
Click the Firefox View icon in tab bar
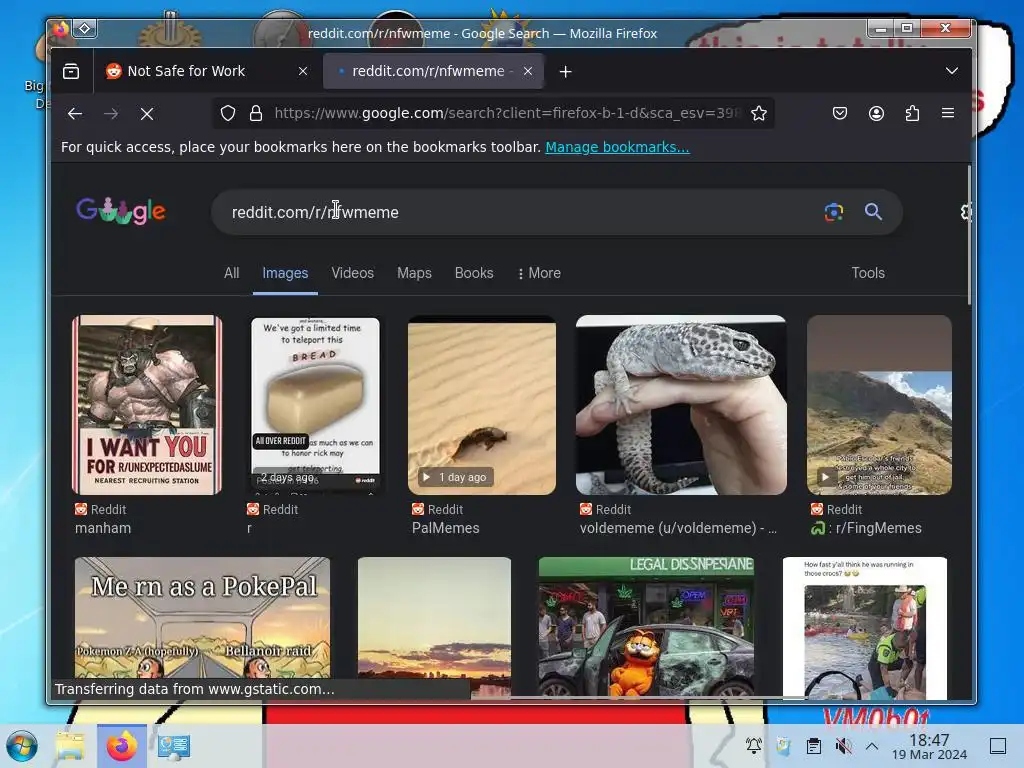coord(71,71)
